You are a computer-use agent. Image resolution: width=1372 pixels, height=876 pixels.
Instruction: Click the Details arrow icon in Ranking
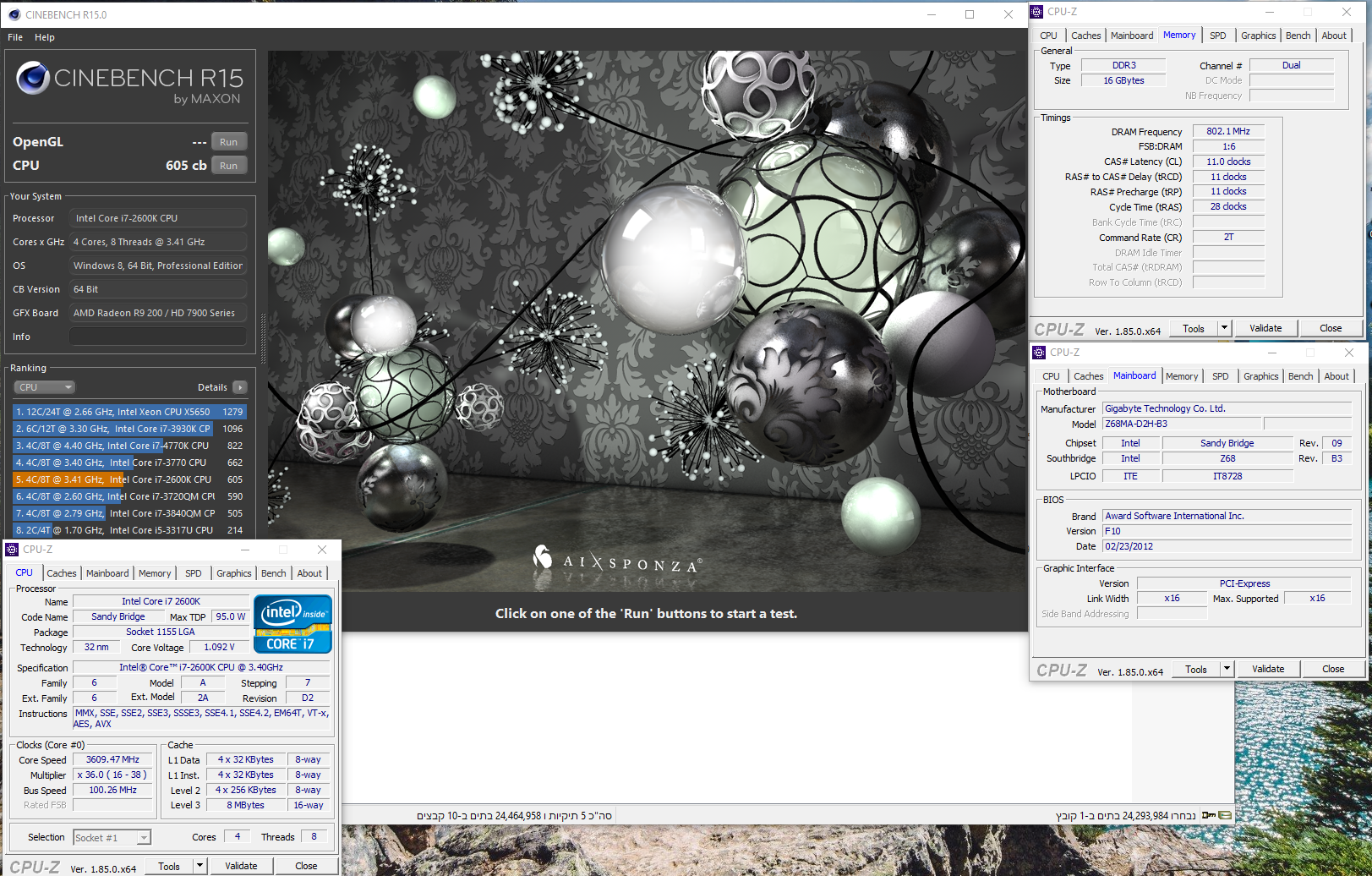point(240,387)
